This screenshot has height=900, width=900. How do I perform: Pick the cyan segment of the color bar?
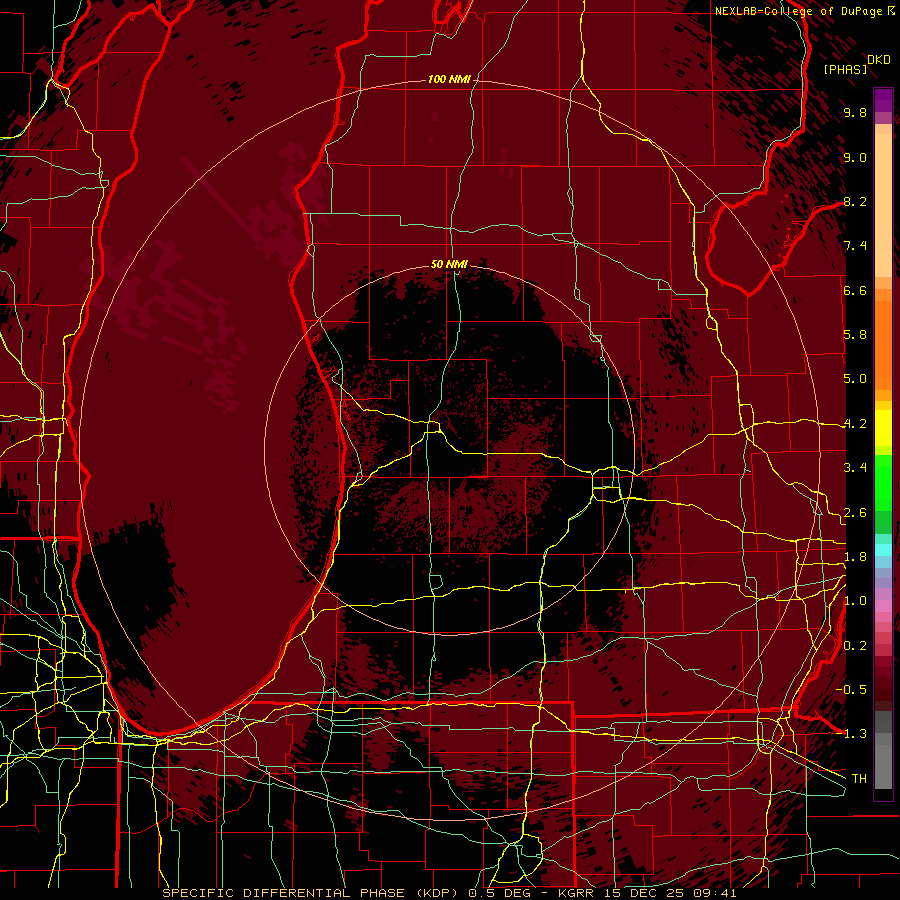coord(883,550)
